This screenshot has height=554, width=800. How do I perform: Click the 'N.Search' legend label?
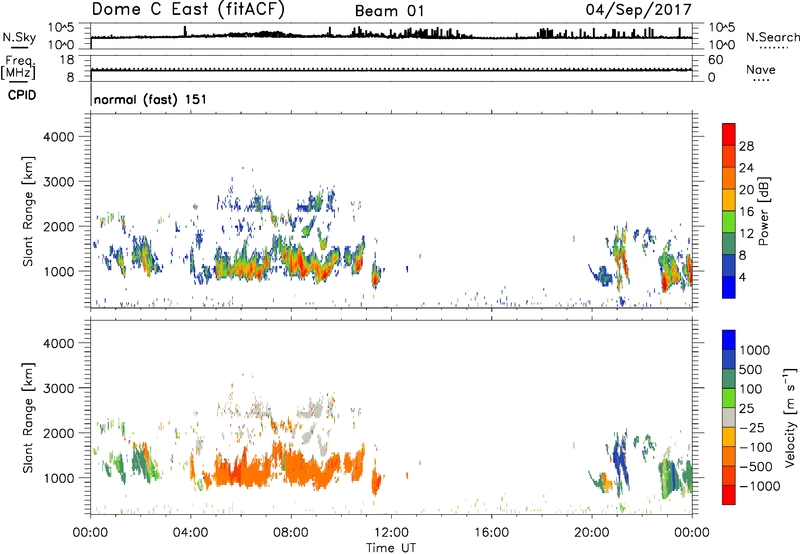point(772,37)
